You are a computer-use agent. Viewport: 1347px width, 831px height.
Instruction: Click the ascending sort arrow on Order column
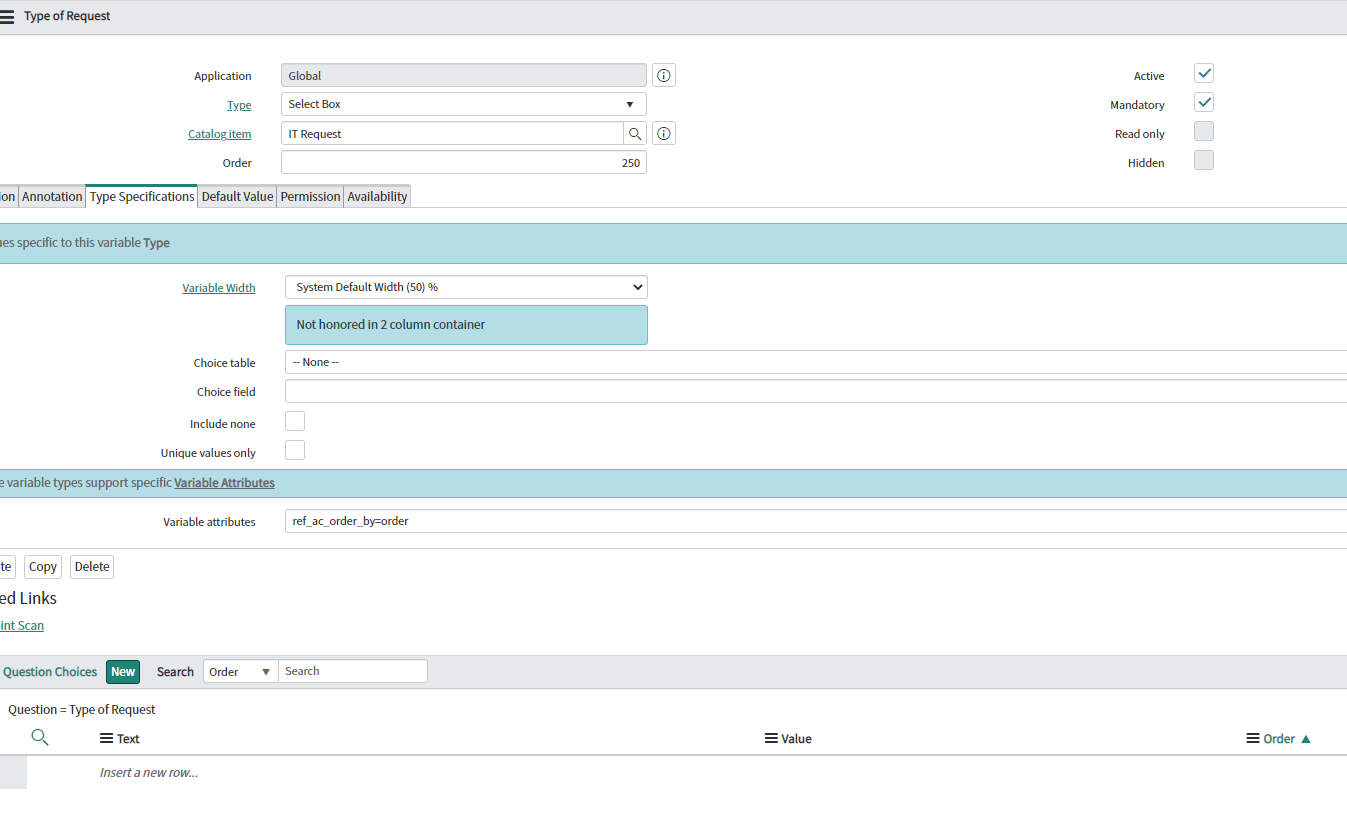tap(1306, 739)
